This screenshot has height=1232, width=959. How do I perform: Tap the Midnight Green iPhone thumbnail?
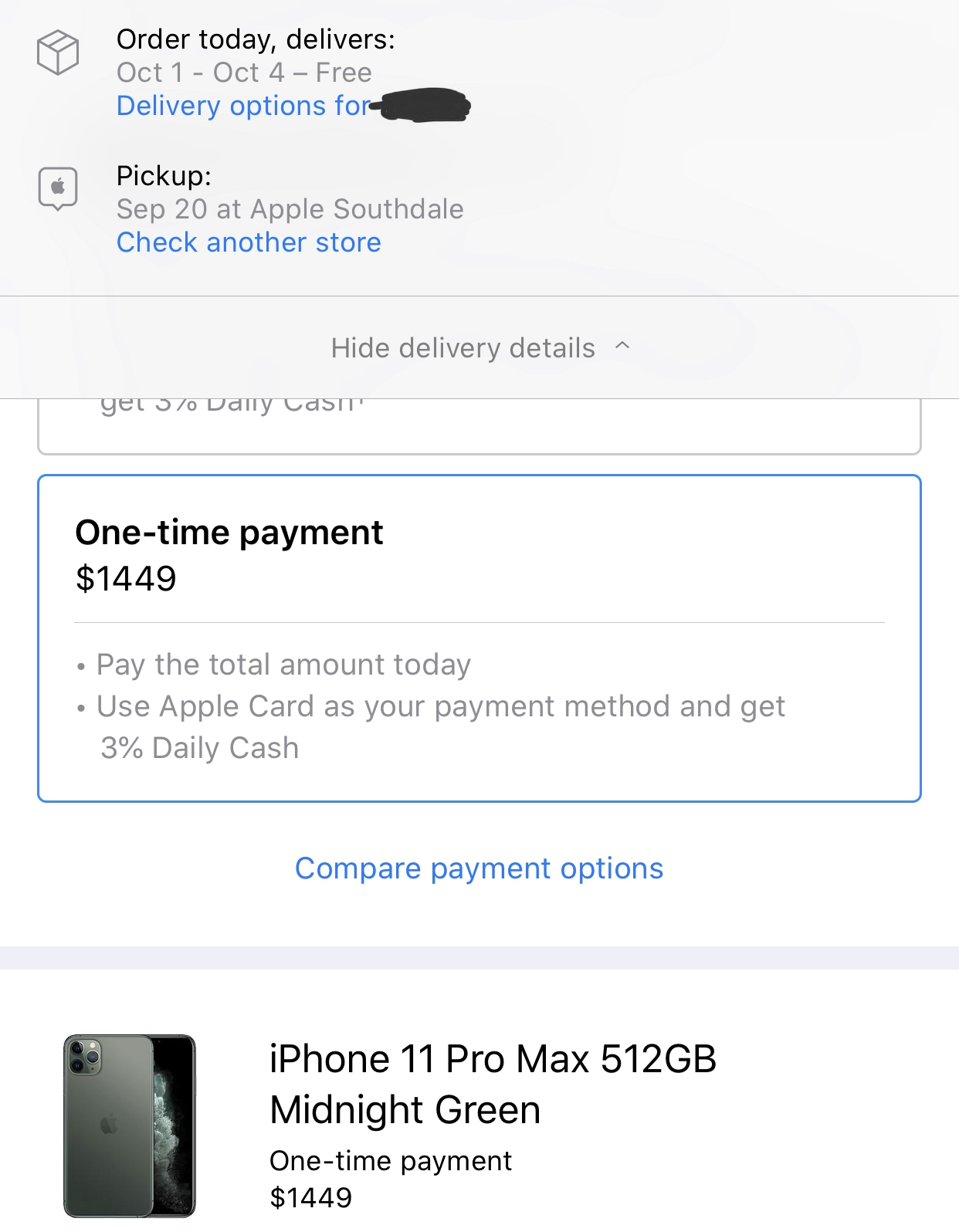coord(130,1126)
